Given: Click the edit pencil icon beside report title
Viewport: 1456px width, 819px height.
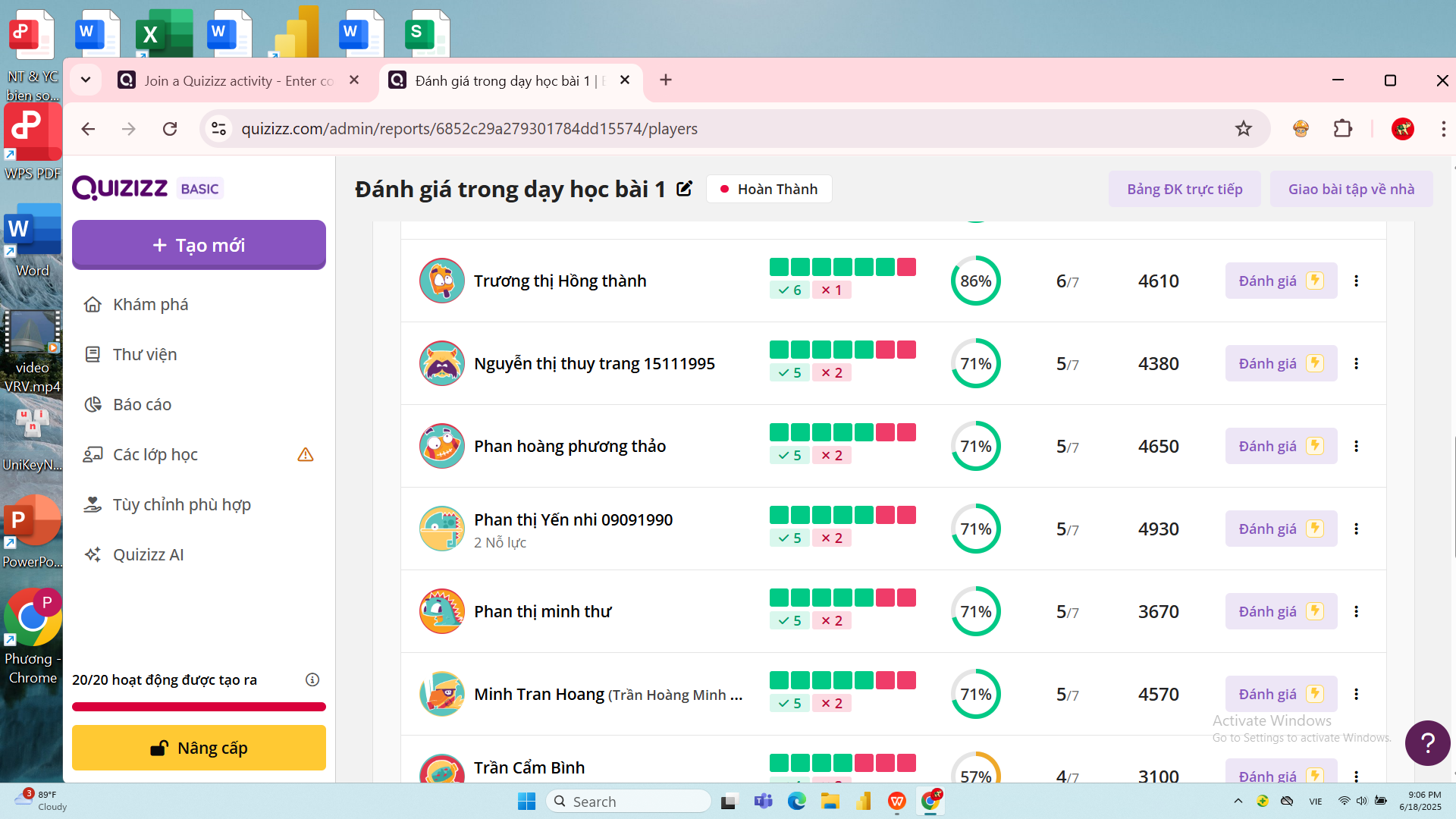Looking at the screenshot, I should click(684, 189).
